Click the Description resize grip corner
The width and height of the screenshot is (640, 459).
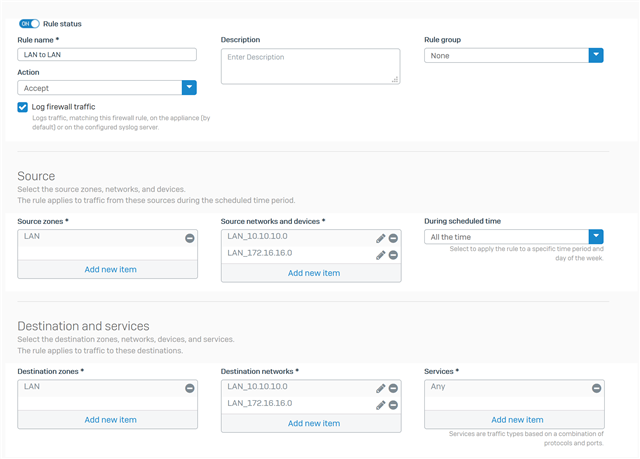click(x=395, y=80)
